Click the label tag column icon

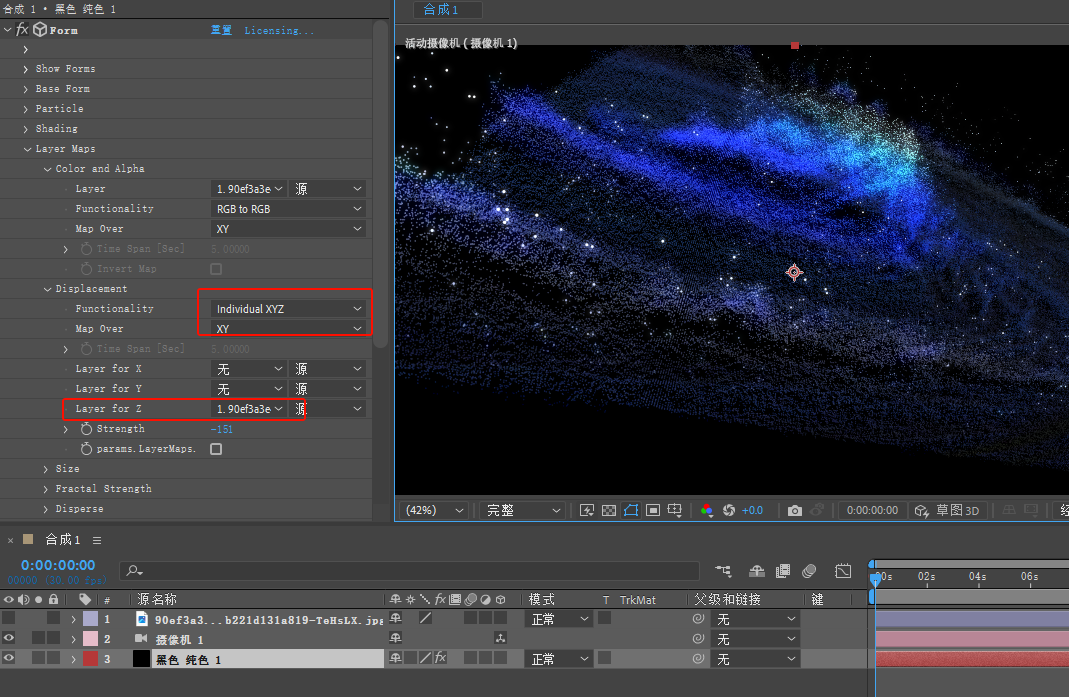pyautogui.click(x=85, y=599)
